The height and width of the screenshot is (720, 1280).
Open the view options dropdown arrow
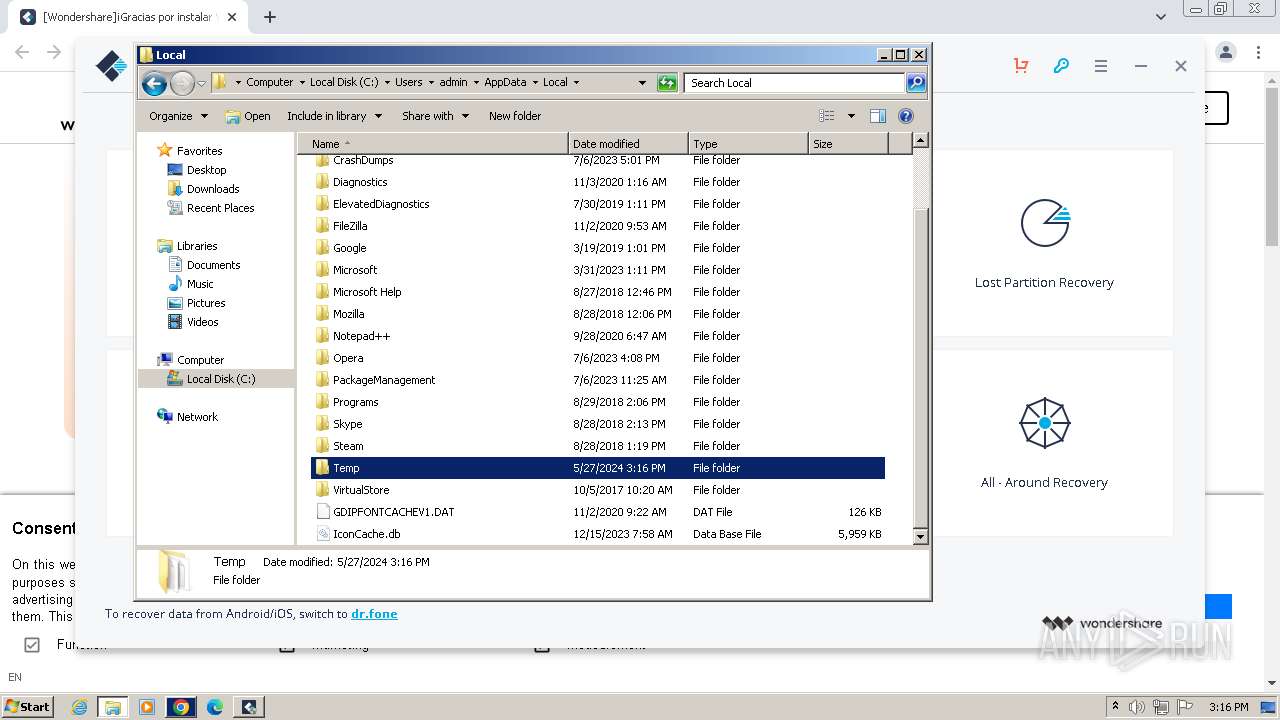[851, 116]
